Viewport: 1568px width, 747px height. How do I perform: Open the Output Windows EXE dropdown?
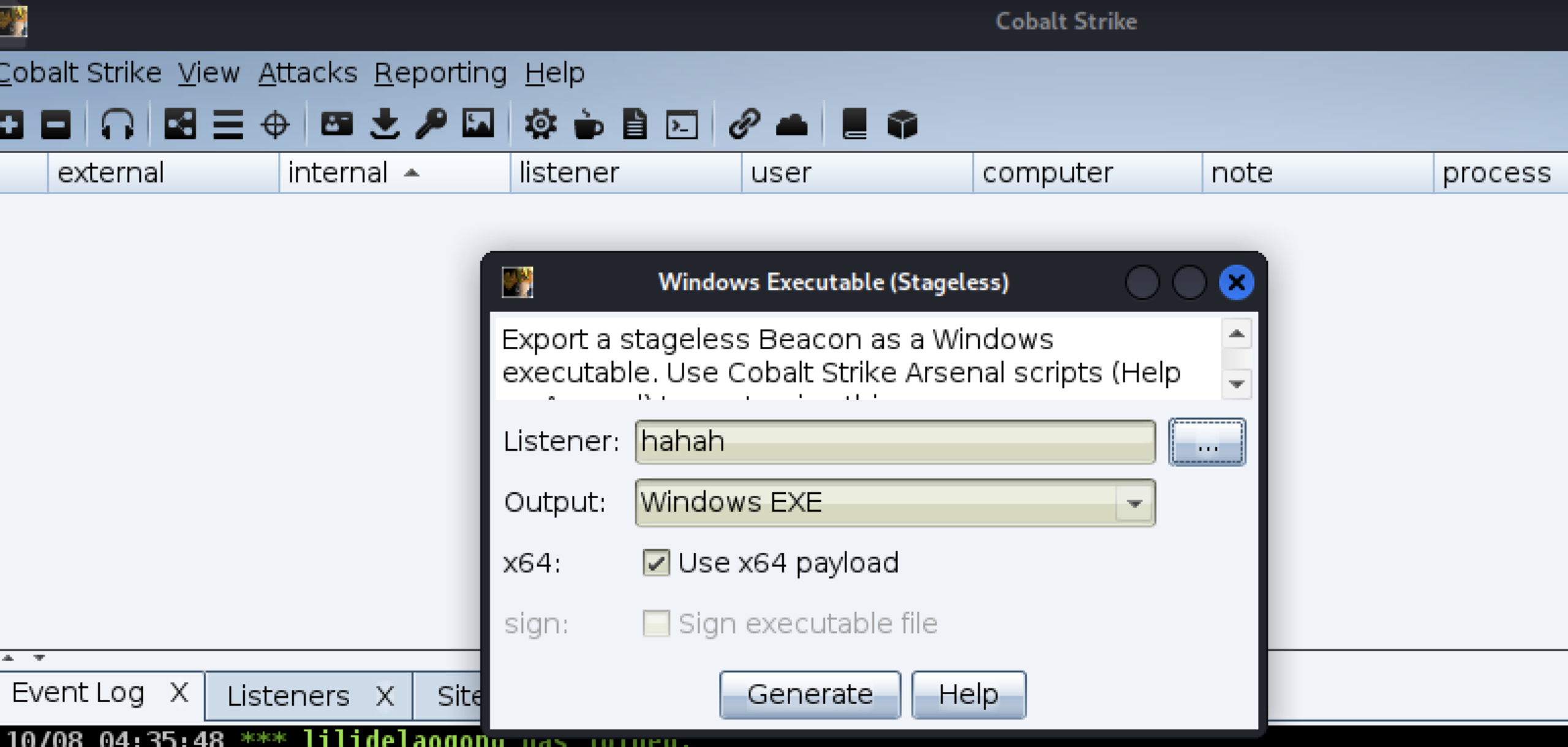click(x=895, y=502)
